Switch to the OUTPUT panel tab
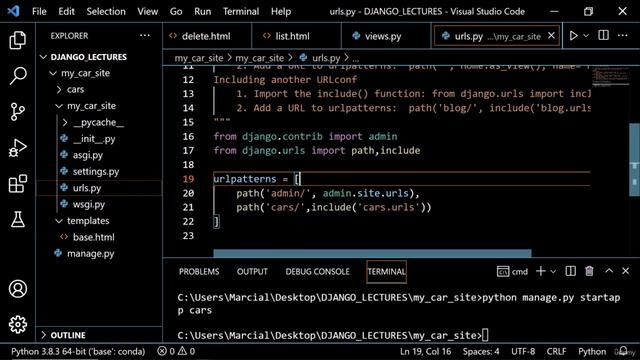This screenshot has height=360, width=640. pyautogui.click(x=252, y=271)
